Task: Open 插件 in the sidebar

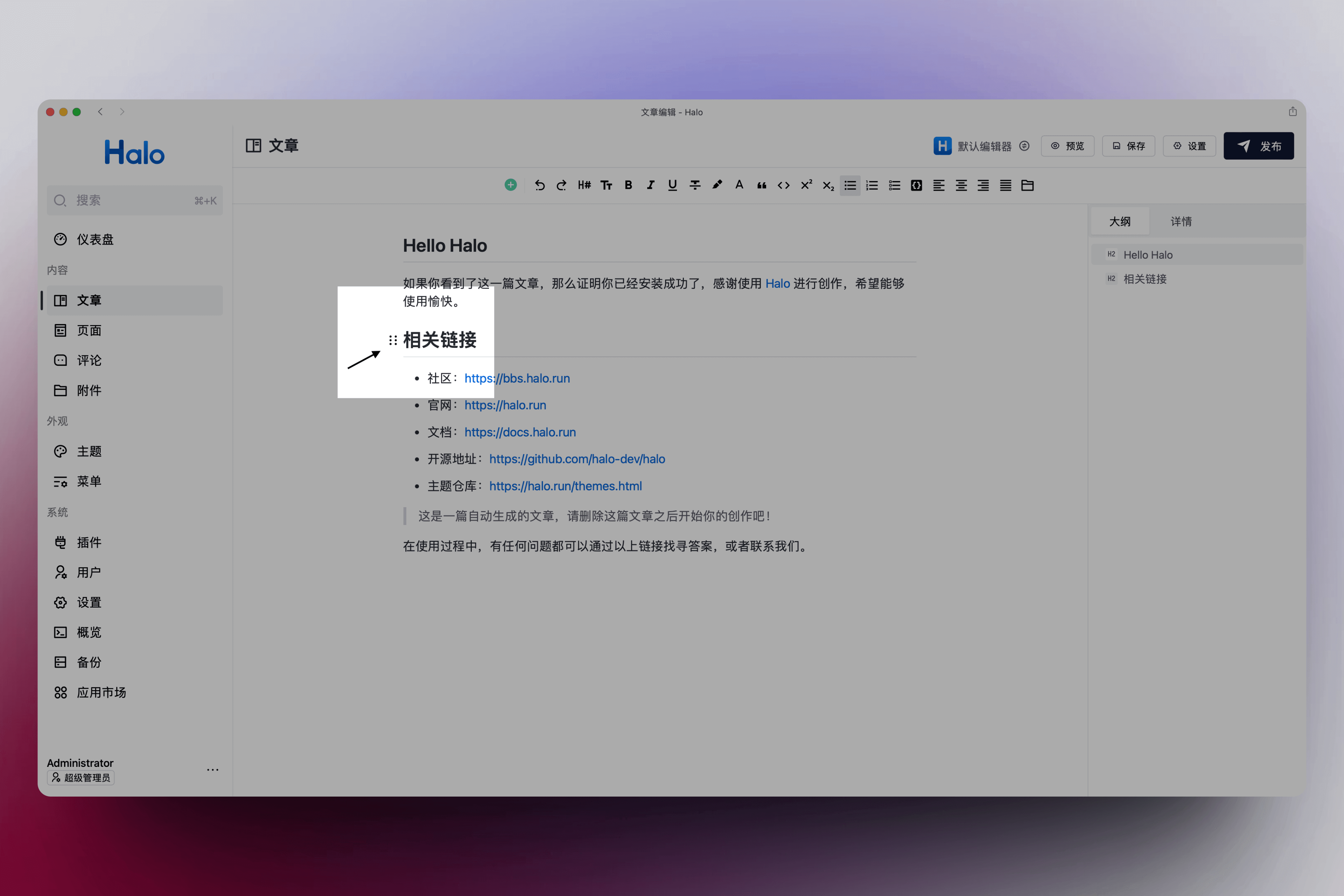Action: pos(89,542)
